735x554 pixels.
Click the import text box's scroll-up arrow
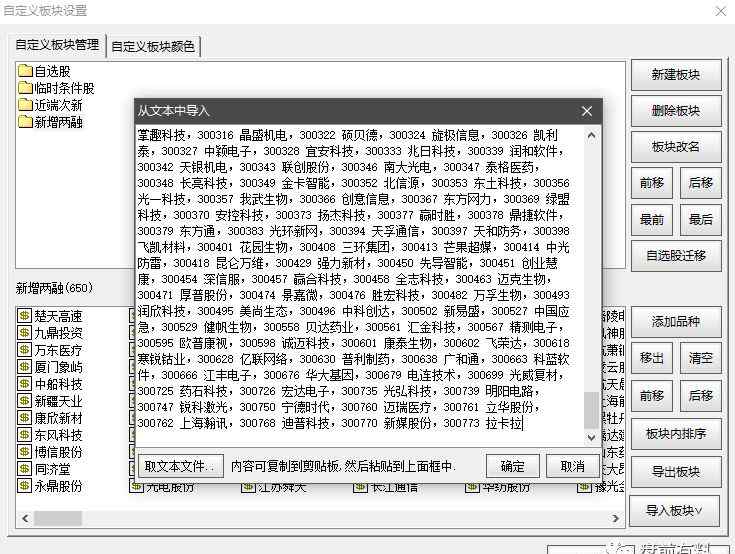(x=591, y=136)
